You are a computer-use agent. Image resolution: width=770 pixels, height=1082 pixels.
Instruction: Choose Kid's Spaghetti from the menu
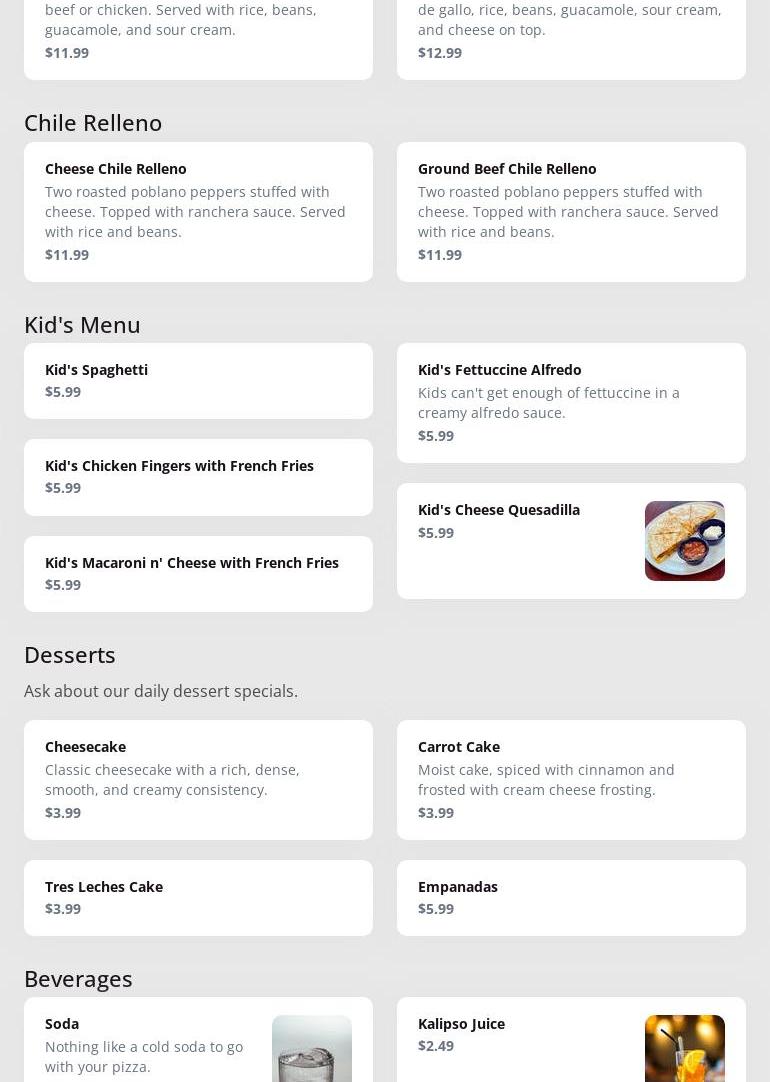pyautogui.click(x=198, y=380)
